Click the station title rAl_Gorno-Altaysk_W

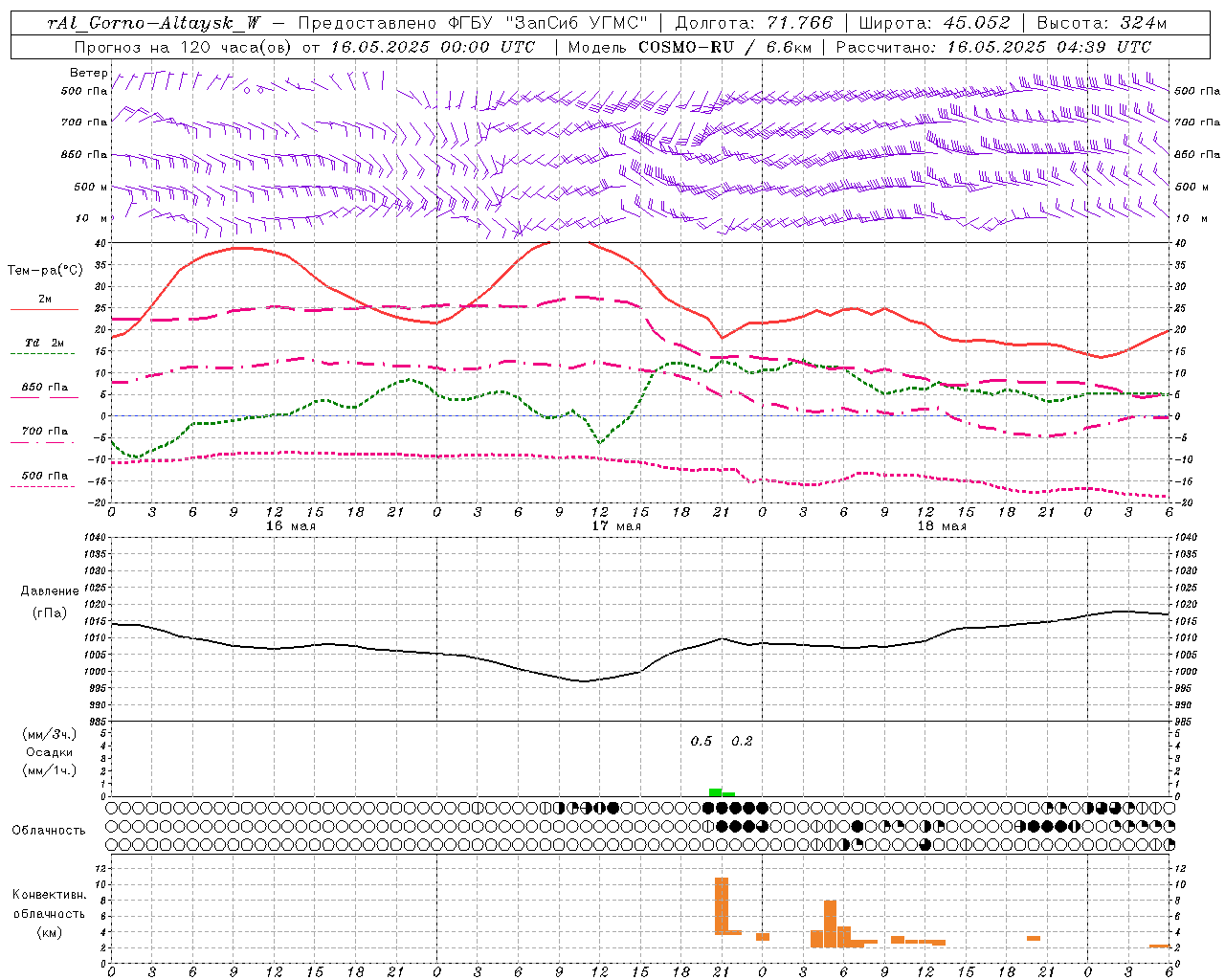(x=153, y=23)
